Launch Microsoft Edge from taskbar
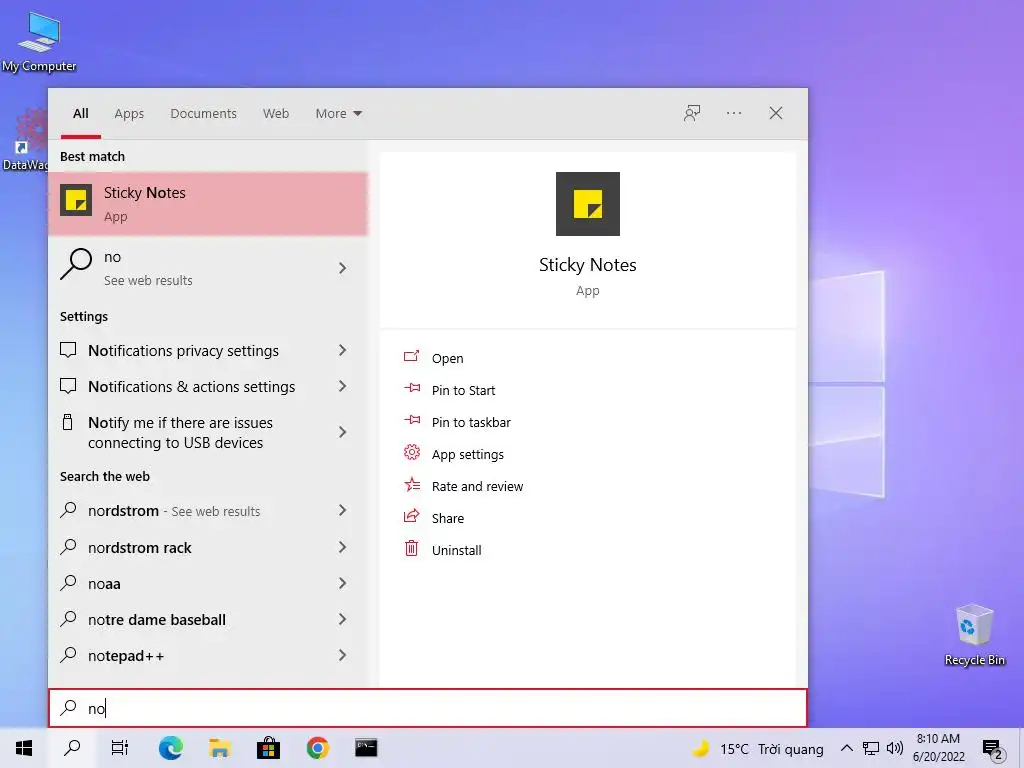 tap(170, 748)
